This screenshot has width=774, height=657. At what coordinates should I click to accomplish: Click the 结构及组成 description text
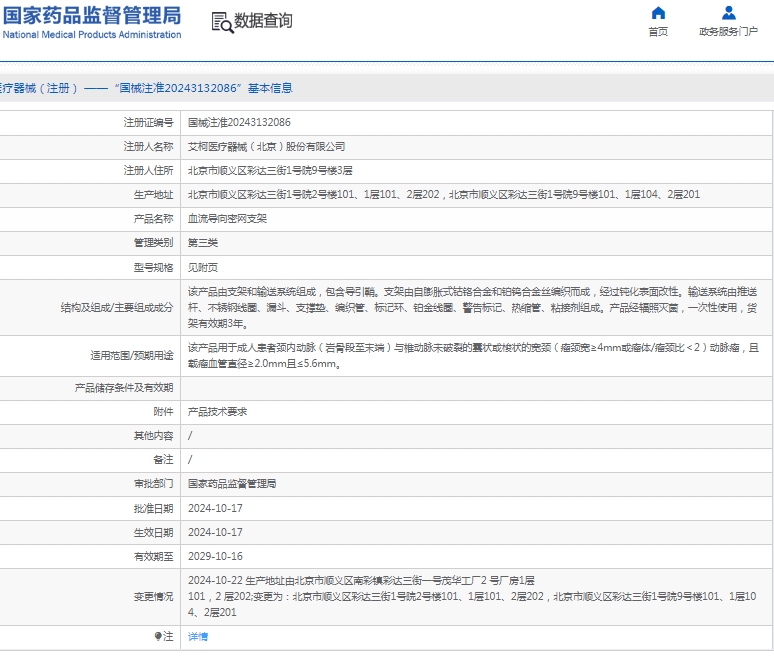tap(472, 308)
